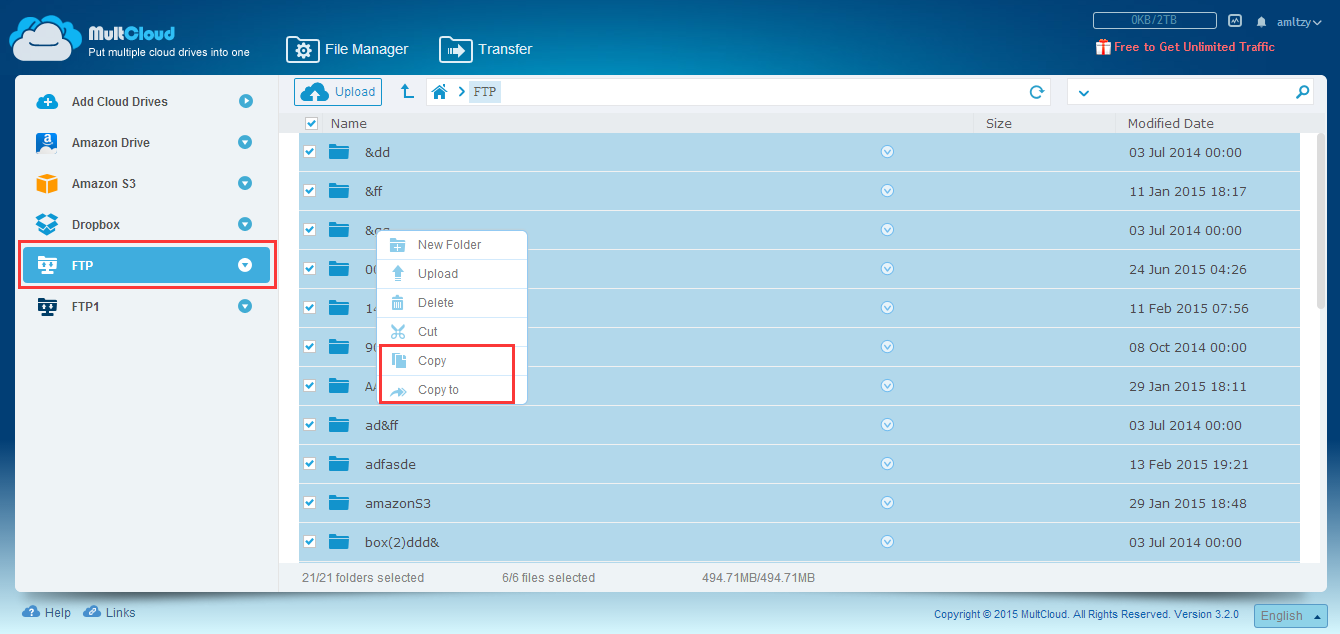Open traffic statistics icon
Screen dimensions: 1340x634
pyautogui.click(x=1235, y=20)
